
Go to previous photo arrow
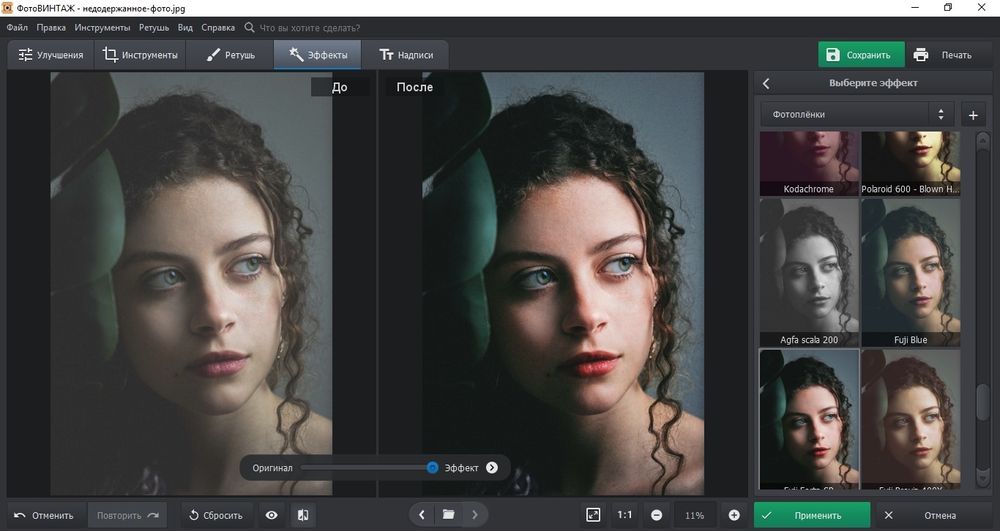click(422, 515)
